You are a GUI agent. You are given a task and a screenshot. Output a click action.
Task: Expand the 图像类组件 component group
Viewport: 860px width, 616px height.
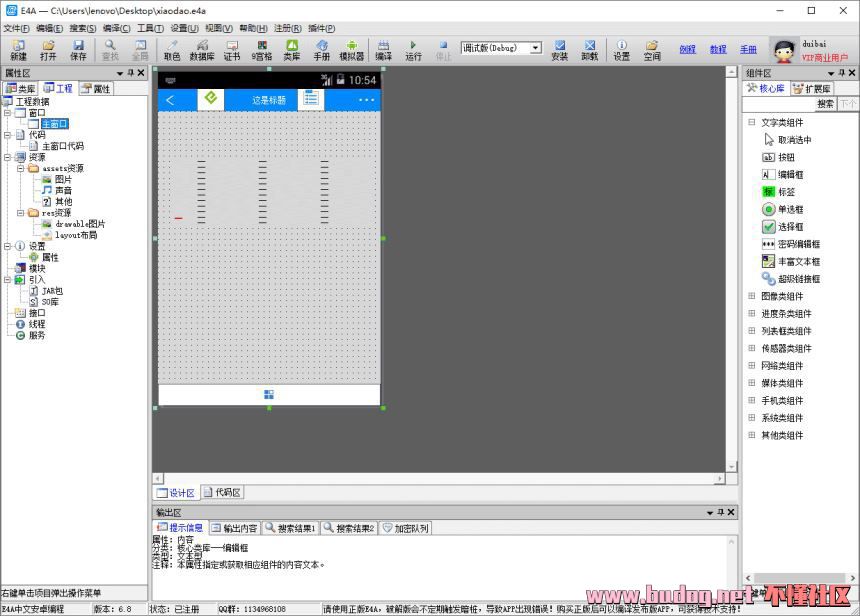[752, 296]
